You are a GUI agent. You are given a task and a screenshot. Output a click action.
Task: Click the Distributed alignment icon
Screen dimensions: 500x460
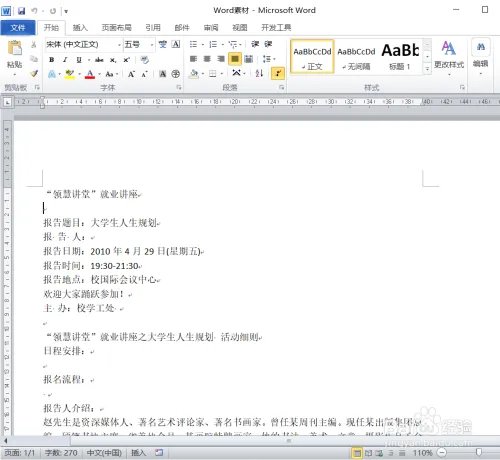(249, 59)
